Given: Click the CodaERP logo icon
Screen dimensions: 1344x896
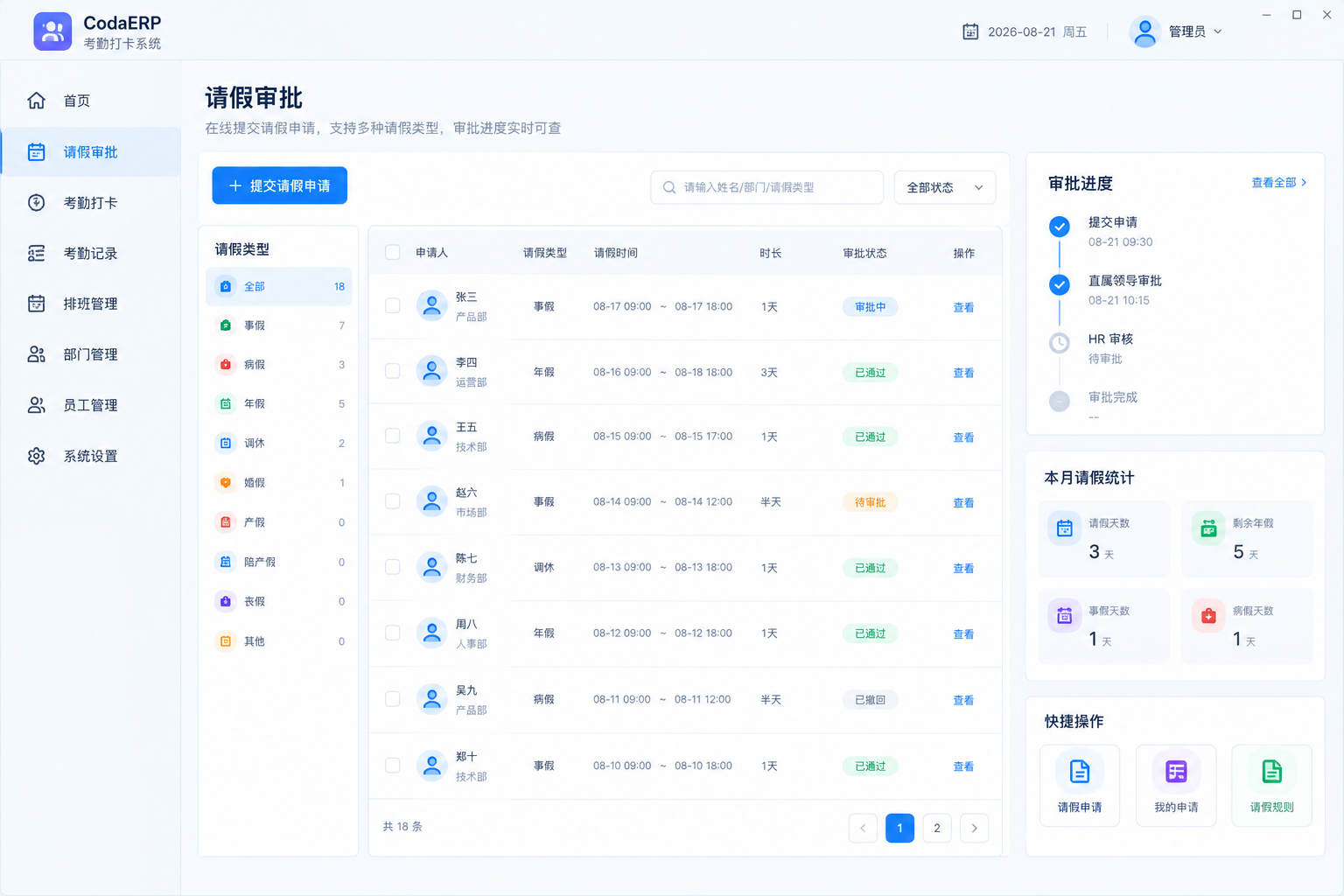Looking at the screenshot, I should tap(52, 31).
